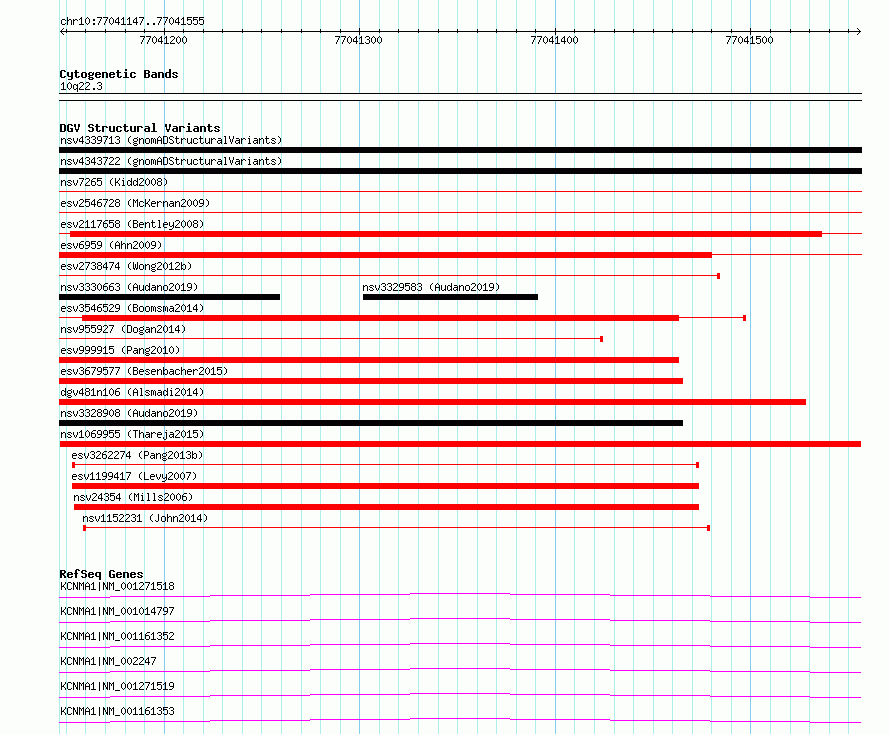Select variant nsv24354 (Mills2006)
Screen dimensions: 890x734
coord(133,497)
